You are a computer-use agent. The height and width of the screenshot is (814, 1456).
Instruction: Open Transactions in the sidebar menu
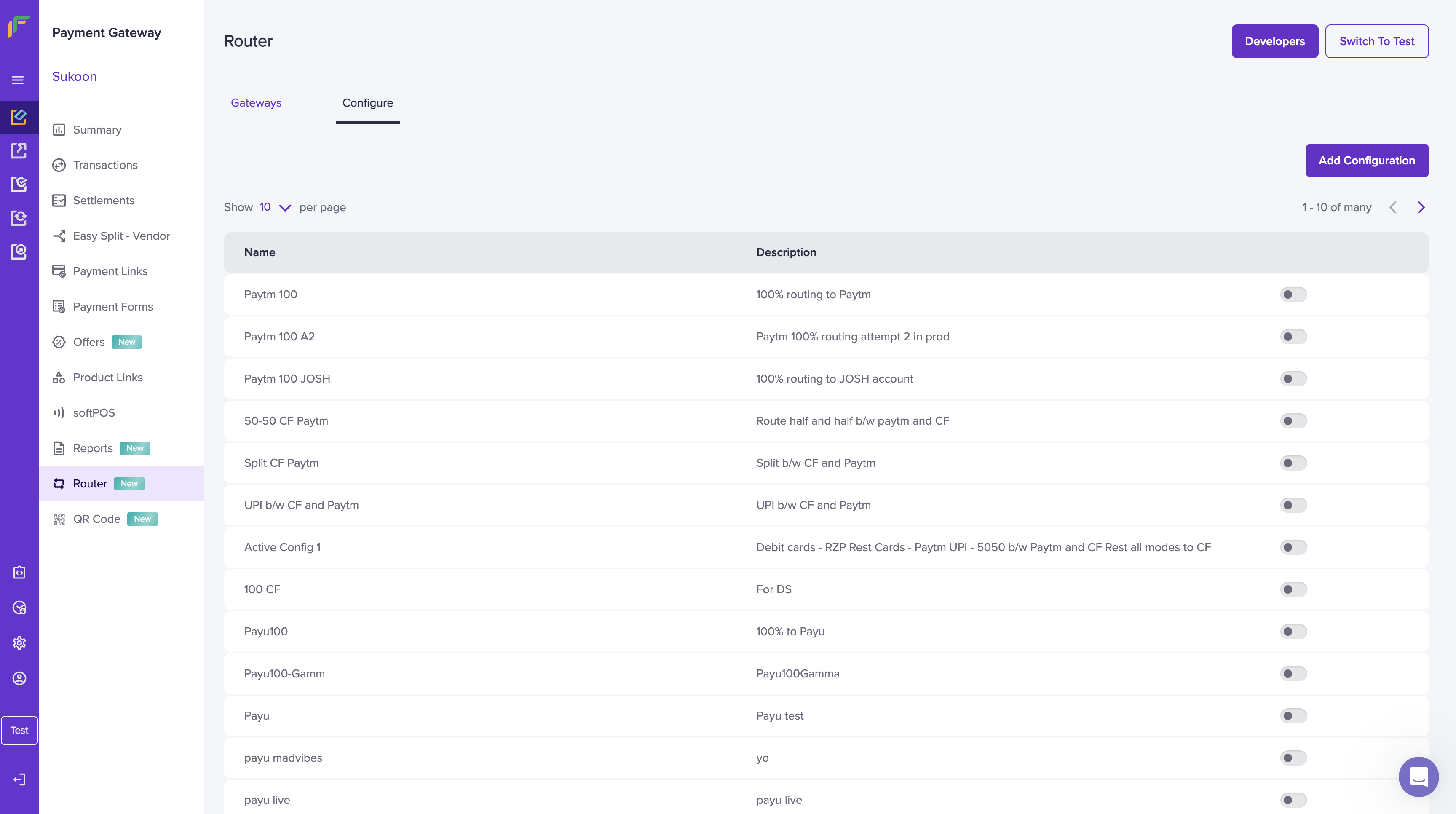click(105, 165)
